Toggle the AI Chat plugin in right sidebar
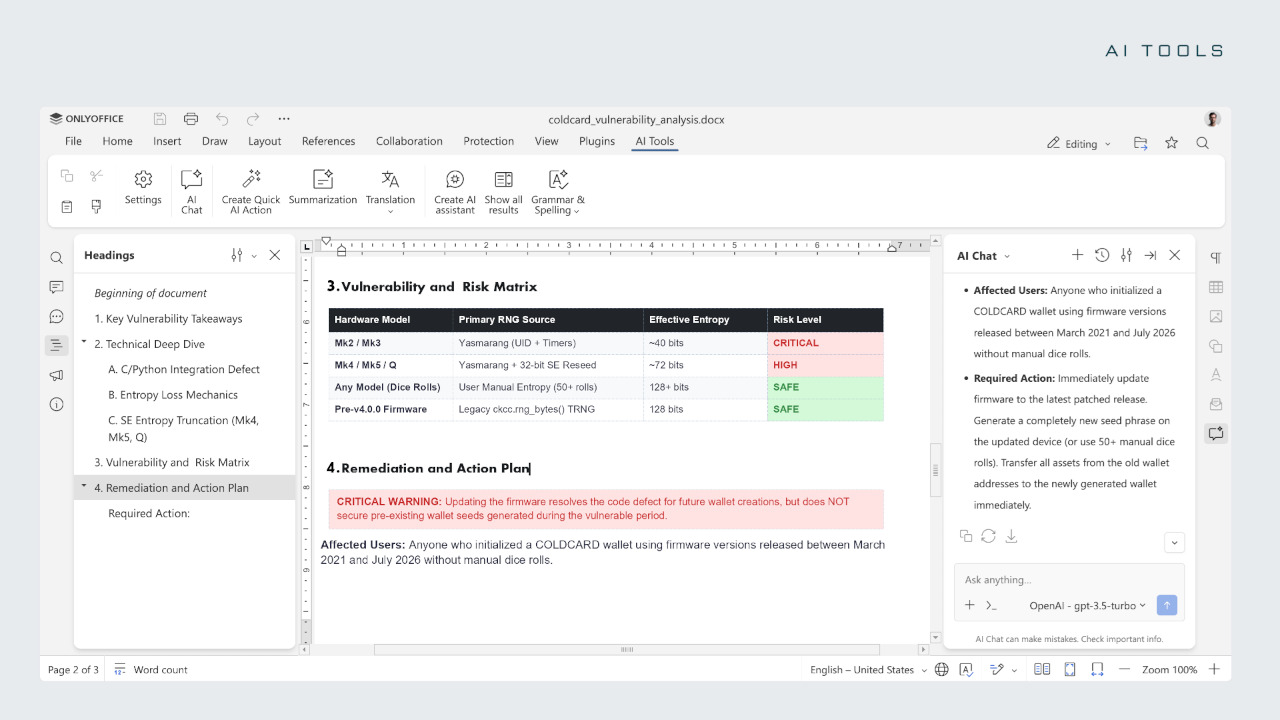Viewport: 1280px width, 720px height. click(x=1216, y=433)
